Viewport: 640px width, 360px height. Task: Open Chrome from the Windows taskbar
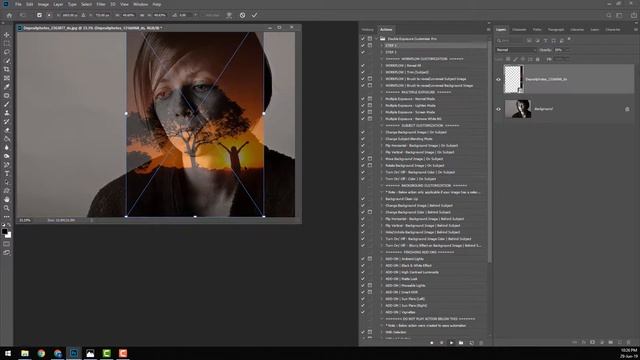click(x=41, y=353)
